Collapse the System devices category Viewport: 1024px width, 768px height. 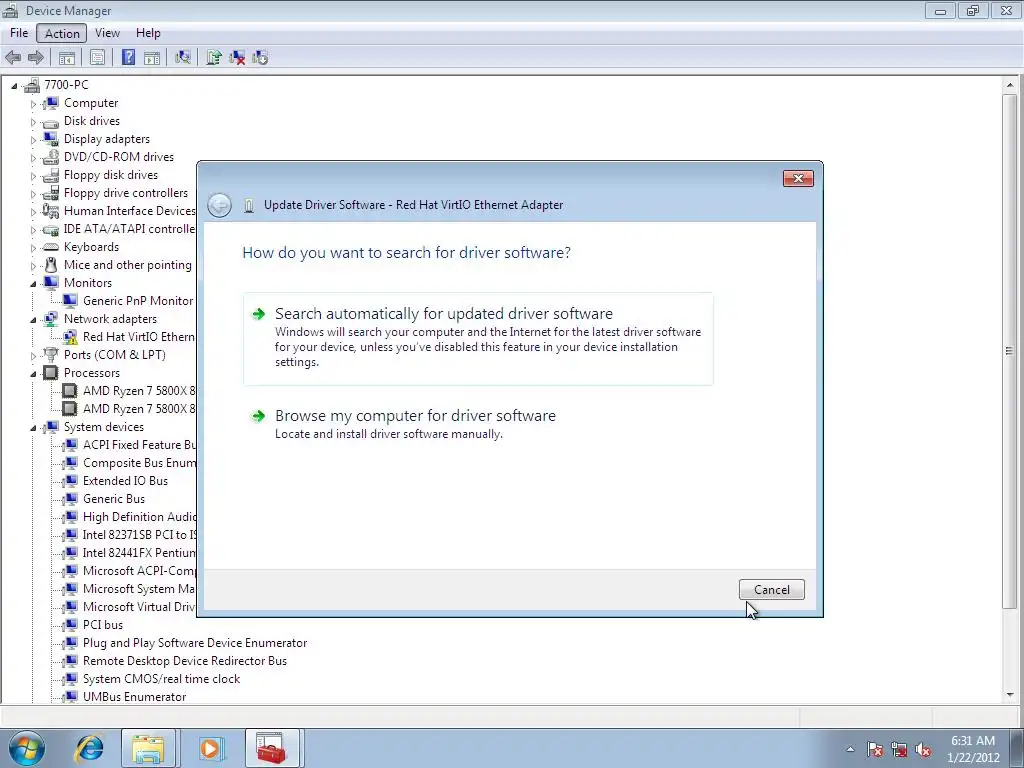click(33, 428)
